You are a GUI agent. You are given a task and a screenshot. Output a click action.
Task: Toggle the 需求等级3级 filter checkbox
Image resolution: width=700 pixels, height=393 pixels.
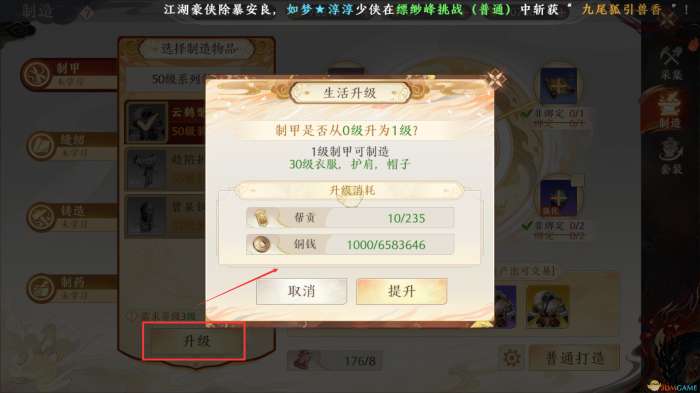tap(132, 316)
